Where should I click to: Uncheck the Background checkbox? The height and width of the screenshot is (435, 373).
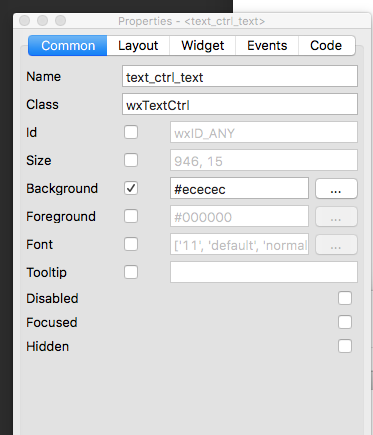coord(131,188)
